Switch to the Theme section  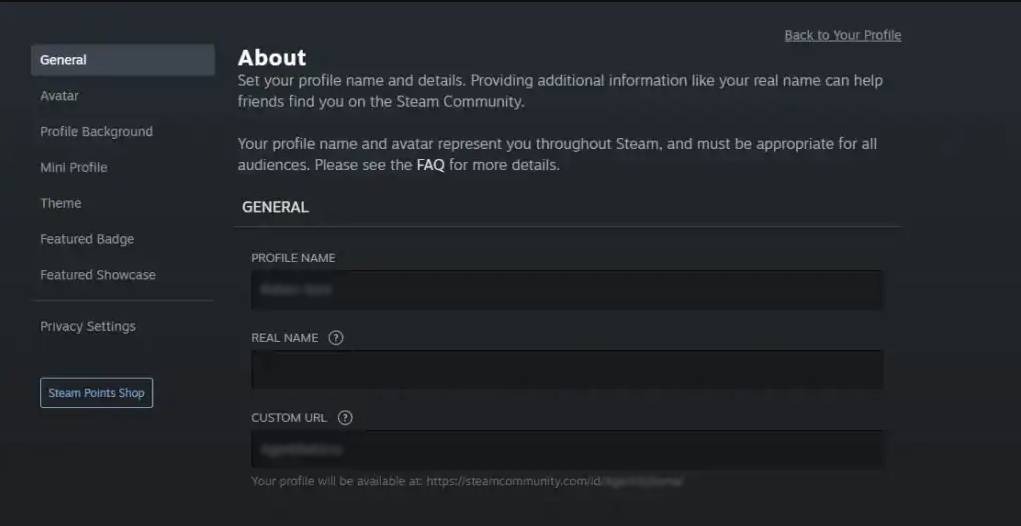pos(60,203)
